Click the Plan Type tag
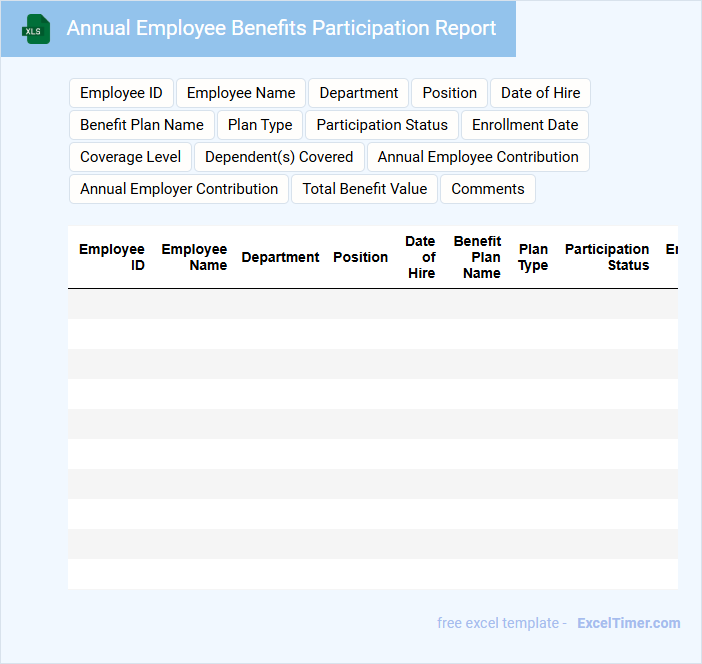Image resolution: width=702 pixels, height=664 pixels. 260,125
